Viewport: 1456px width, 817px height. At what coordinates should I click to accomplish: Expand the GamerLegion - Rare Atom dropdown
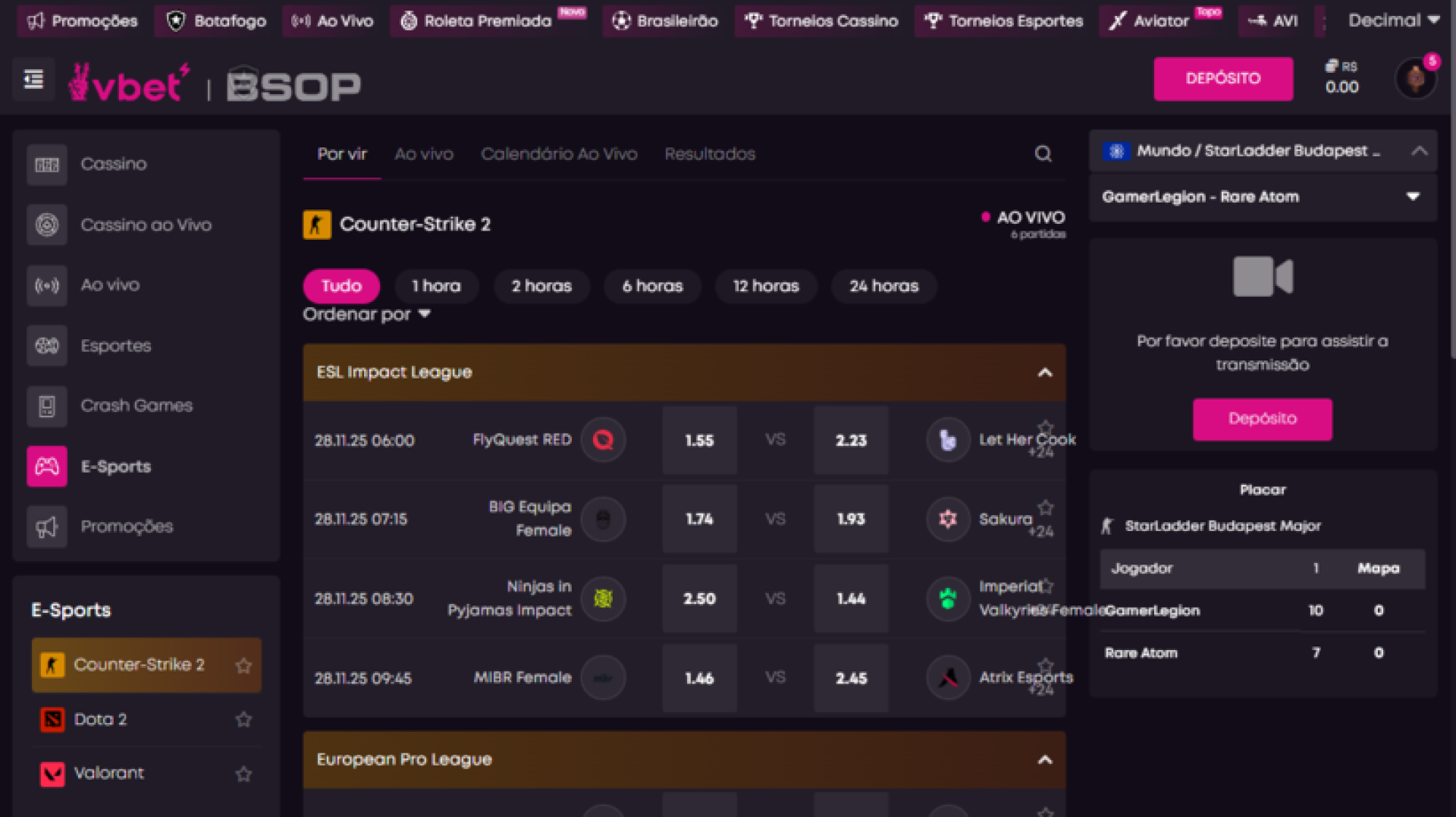click(1412, 197)
